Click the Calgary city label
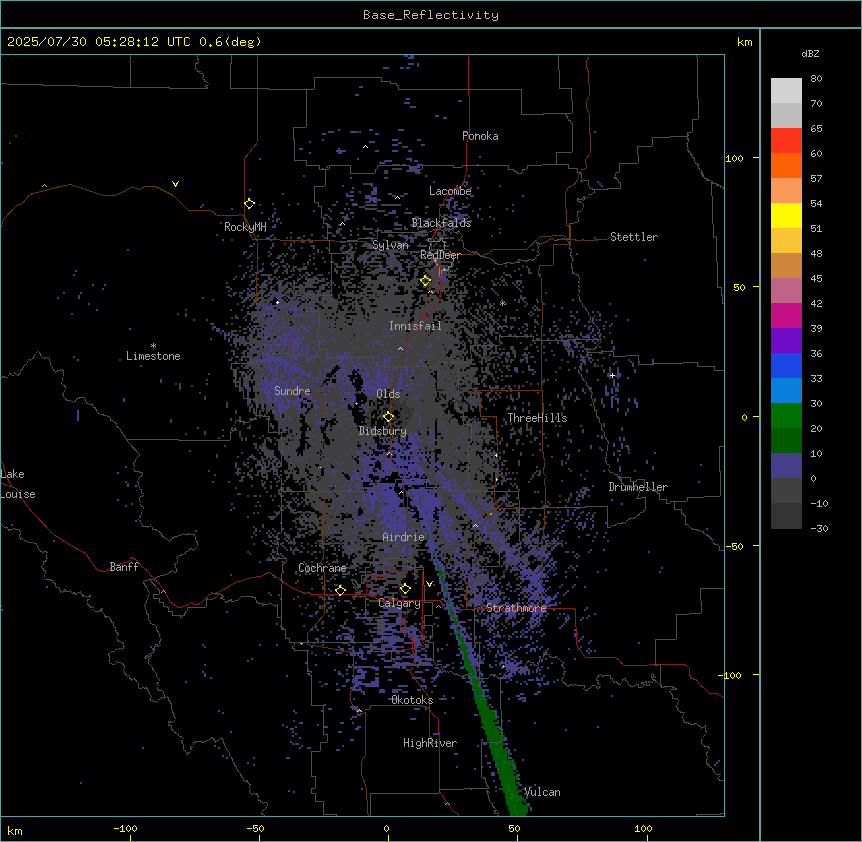The image size is (862, 842). tap(400, 603)
